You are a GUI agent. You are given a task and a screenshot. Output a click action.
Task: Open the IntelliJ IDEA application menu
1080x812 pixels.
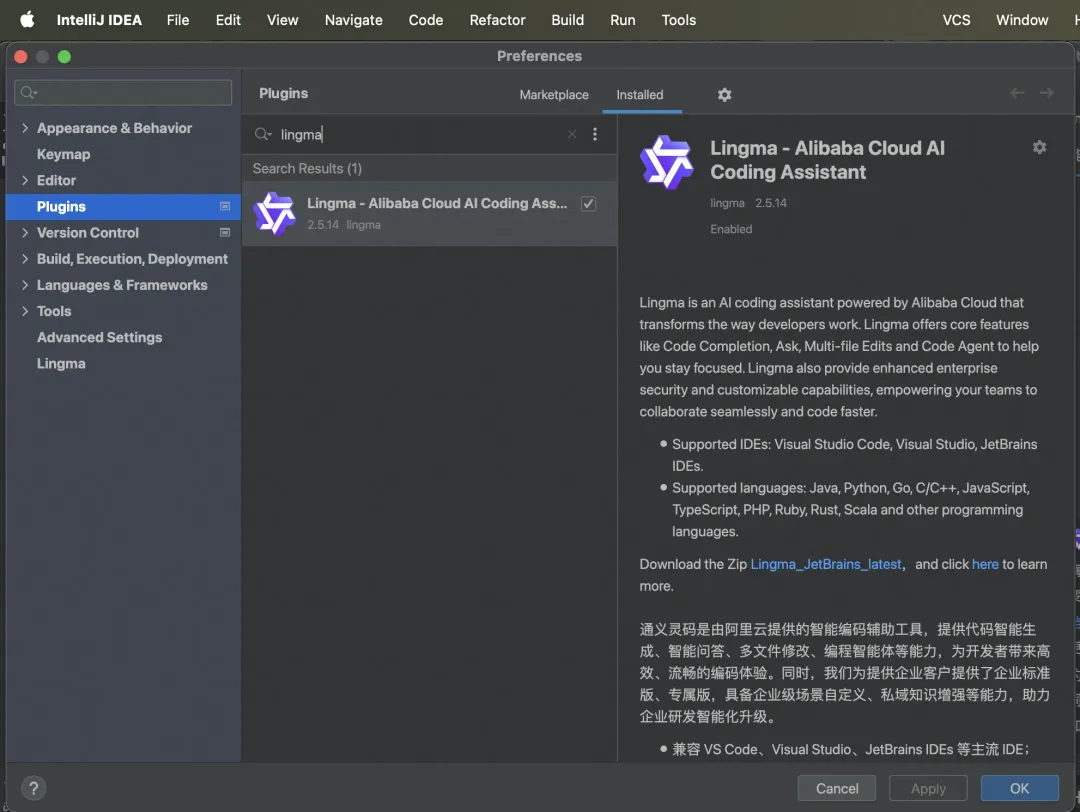(99, 20)
